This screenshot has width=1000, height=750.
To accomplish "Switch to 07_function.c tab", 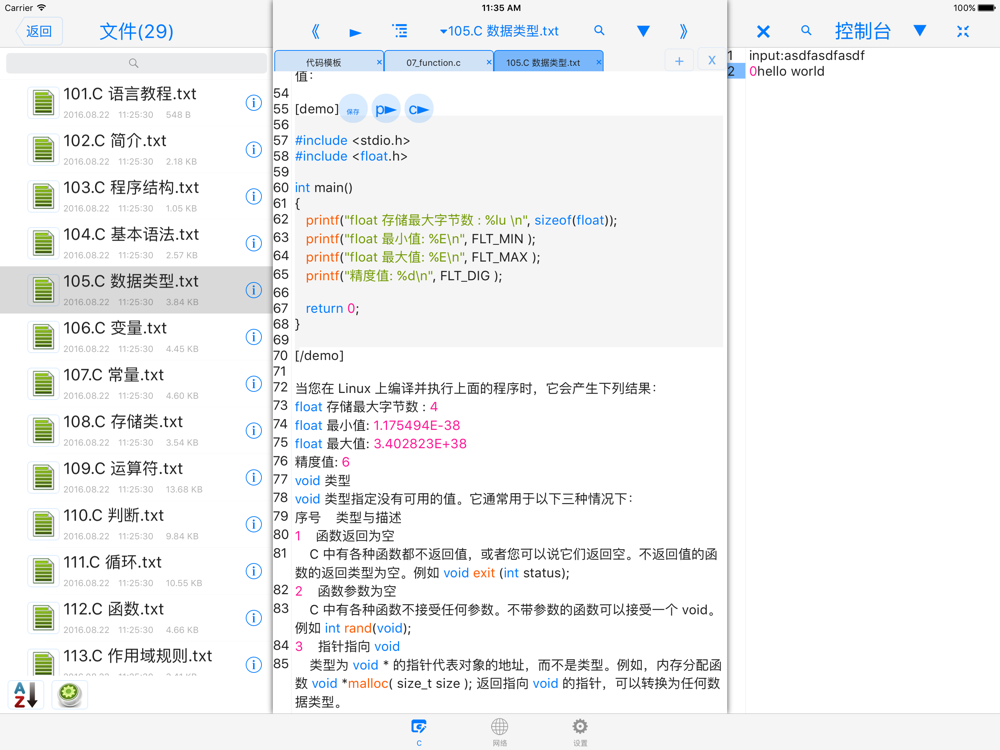I will pyautogui.click(x=434, y=62).
